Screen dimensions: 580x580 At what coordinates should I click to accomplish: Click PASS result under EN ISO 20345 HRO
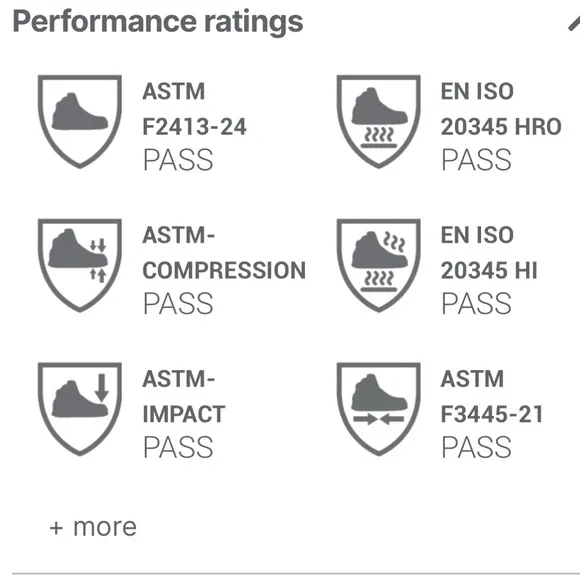click(x=477, y=160)
